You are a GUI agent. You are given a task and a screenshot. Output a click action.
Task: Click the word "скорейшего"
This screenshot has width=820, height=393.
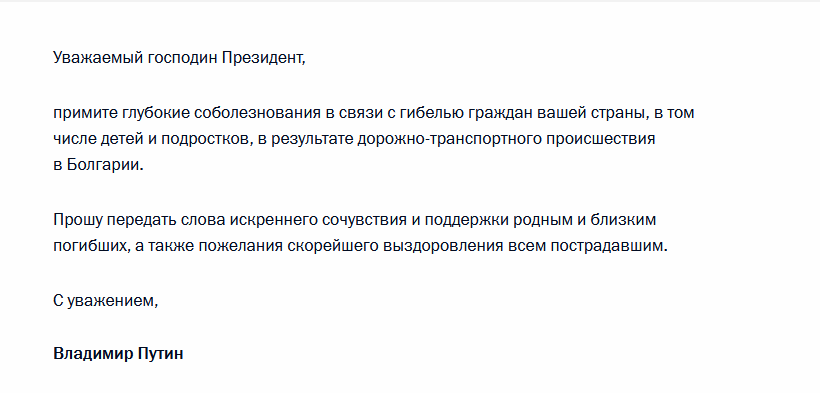[x=334, y=246]
